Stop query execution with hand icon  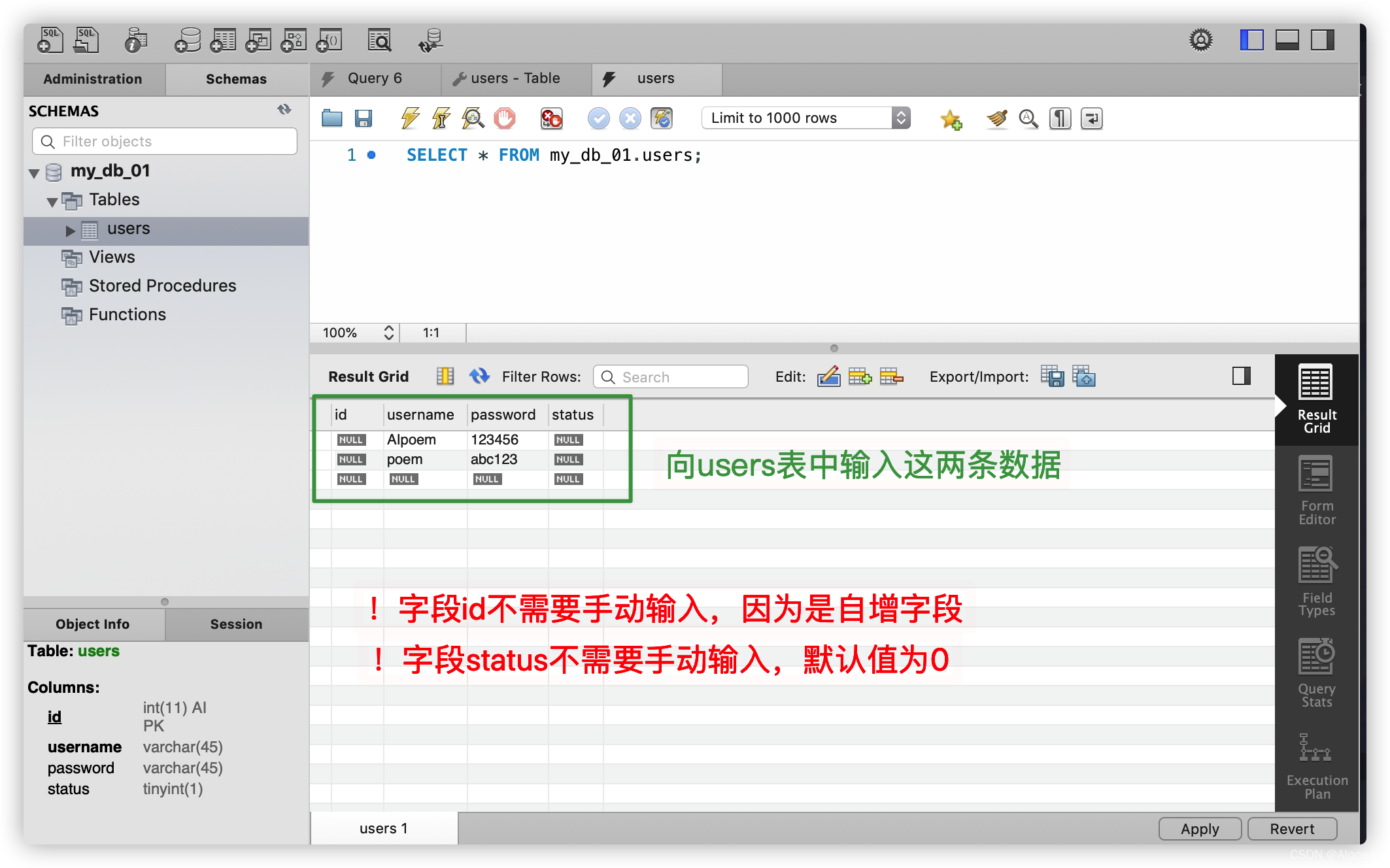[504, 118]
